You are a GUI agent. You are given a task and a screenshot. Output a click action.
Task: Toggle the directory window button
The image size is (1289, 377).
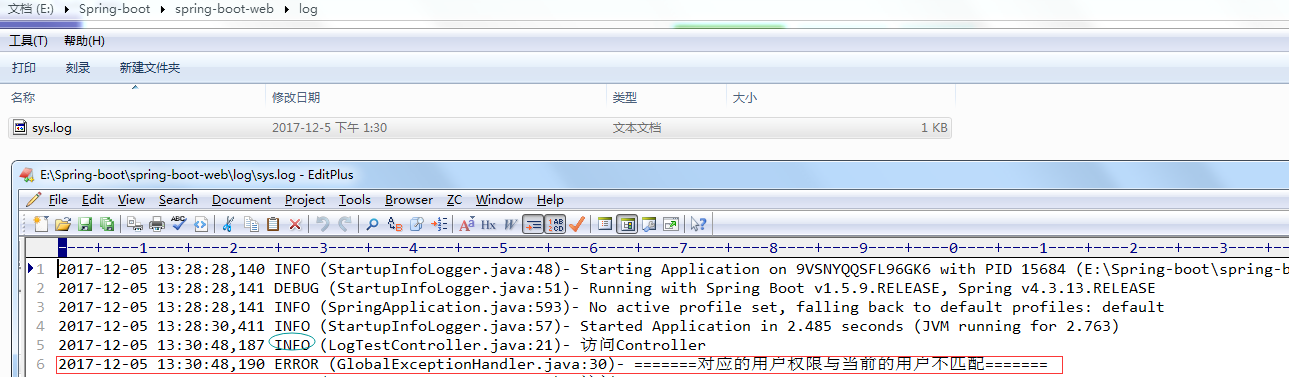coord(627,224)
